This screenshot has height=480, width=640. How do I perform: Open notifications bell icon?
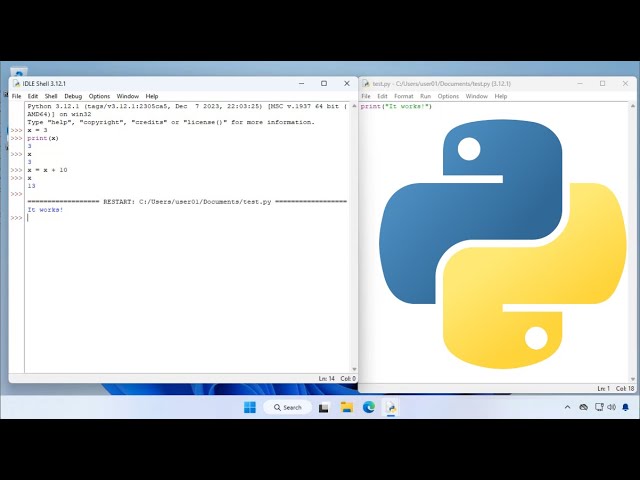(625, 407)
